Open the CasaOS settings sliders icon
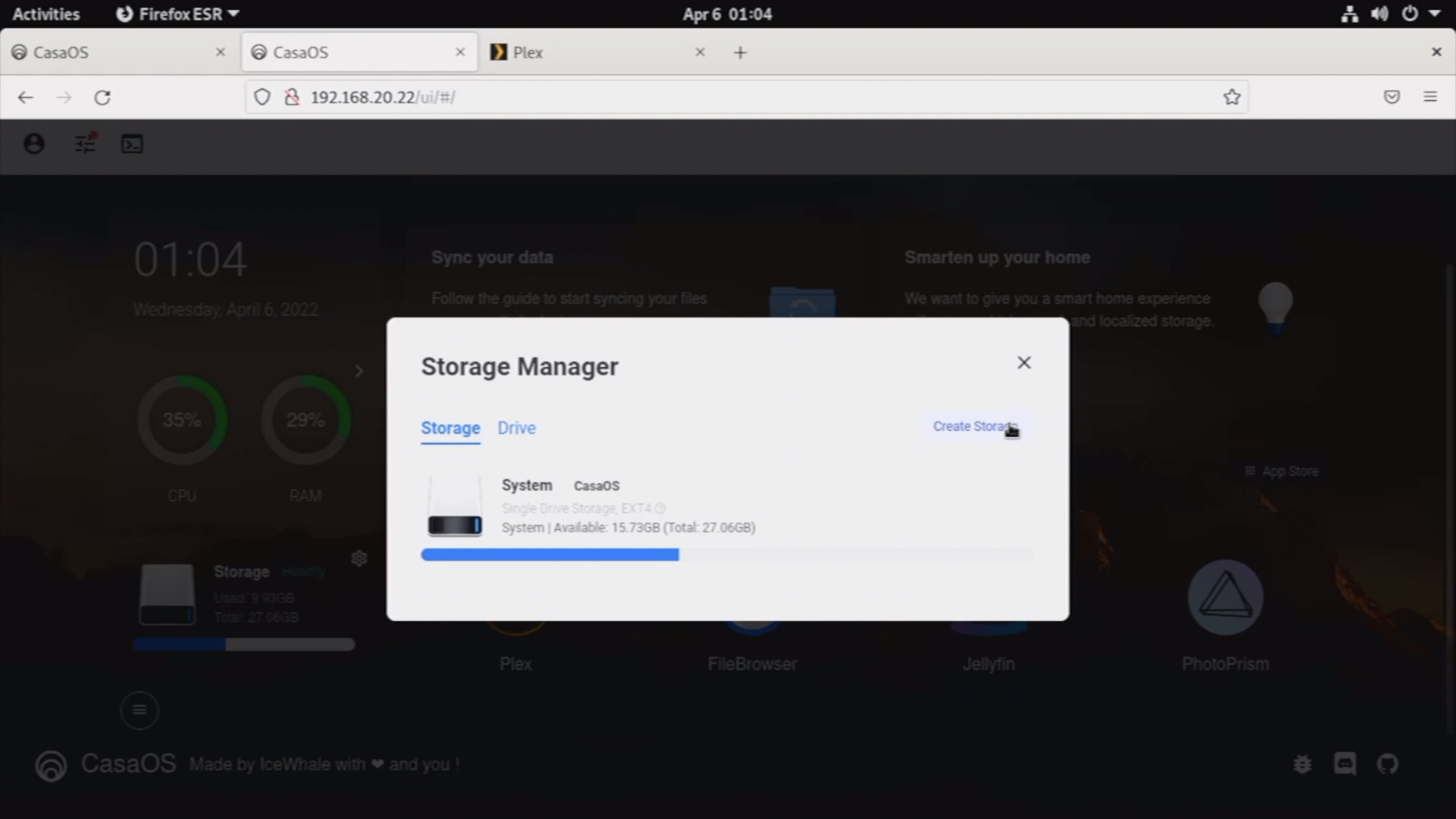This screenshot has height=819, width=1456. pos(85,144)
